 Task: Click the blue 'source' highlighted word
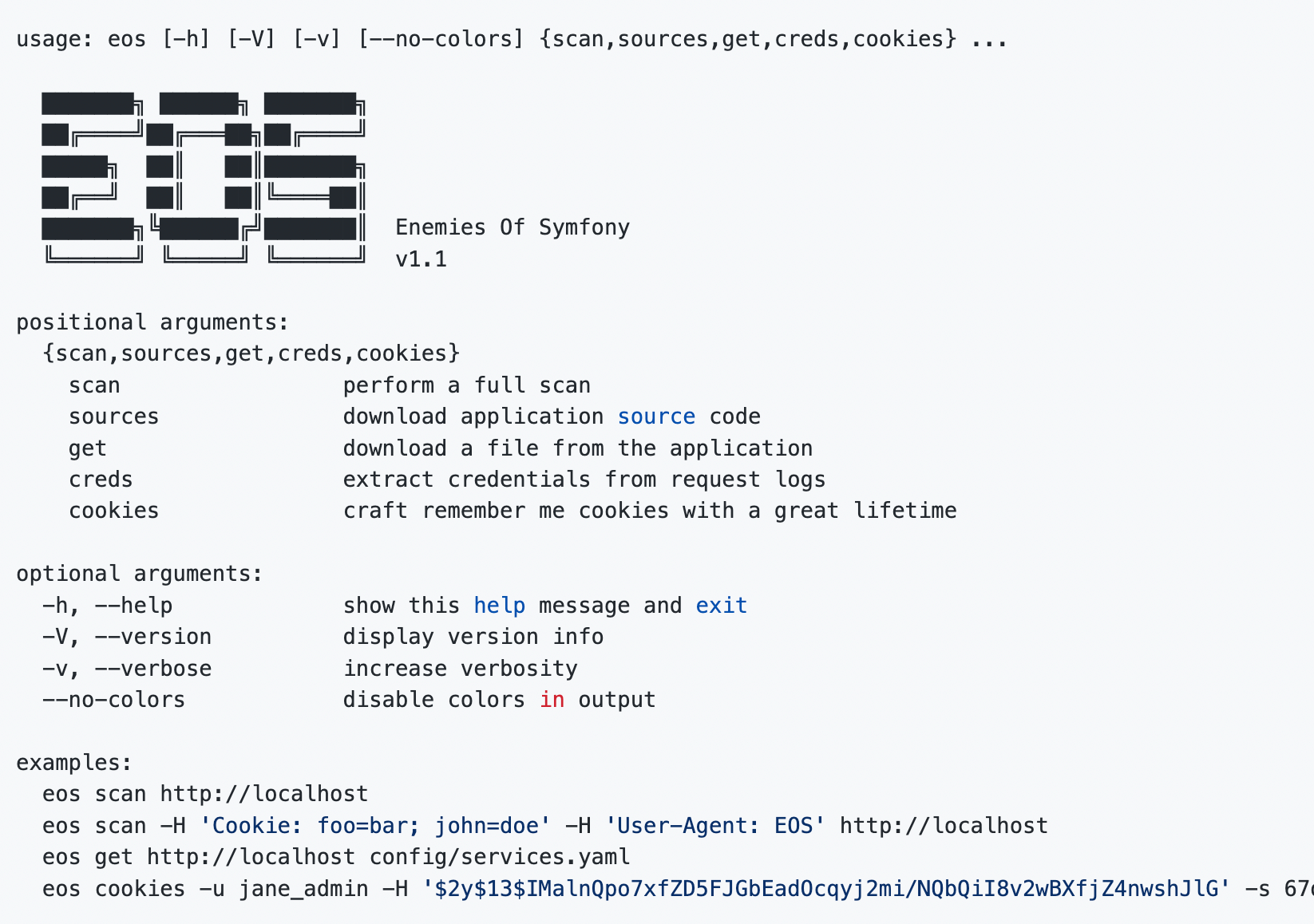pyautogui.click(x=656, y=417)
